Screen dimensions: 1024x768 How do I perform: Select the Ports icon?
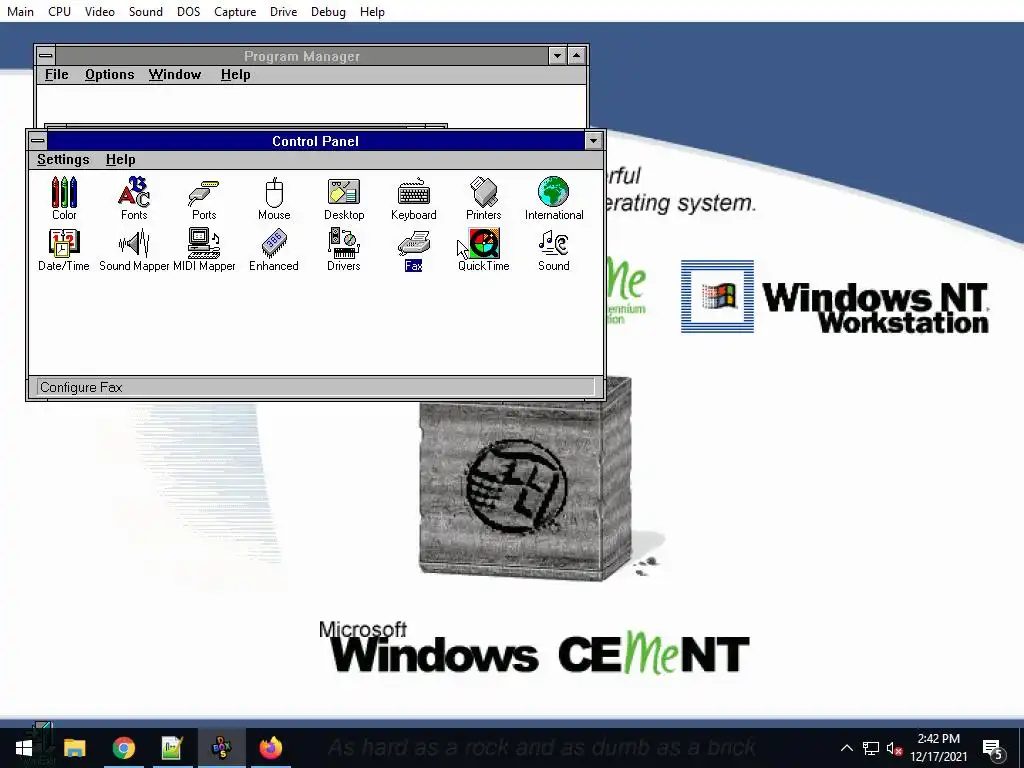pos(204,198)
